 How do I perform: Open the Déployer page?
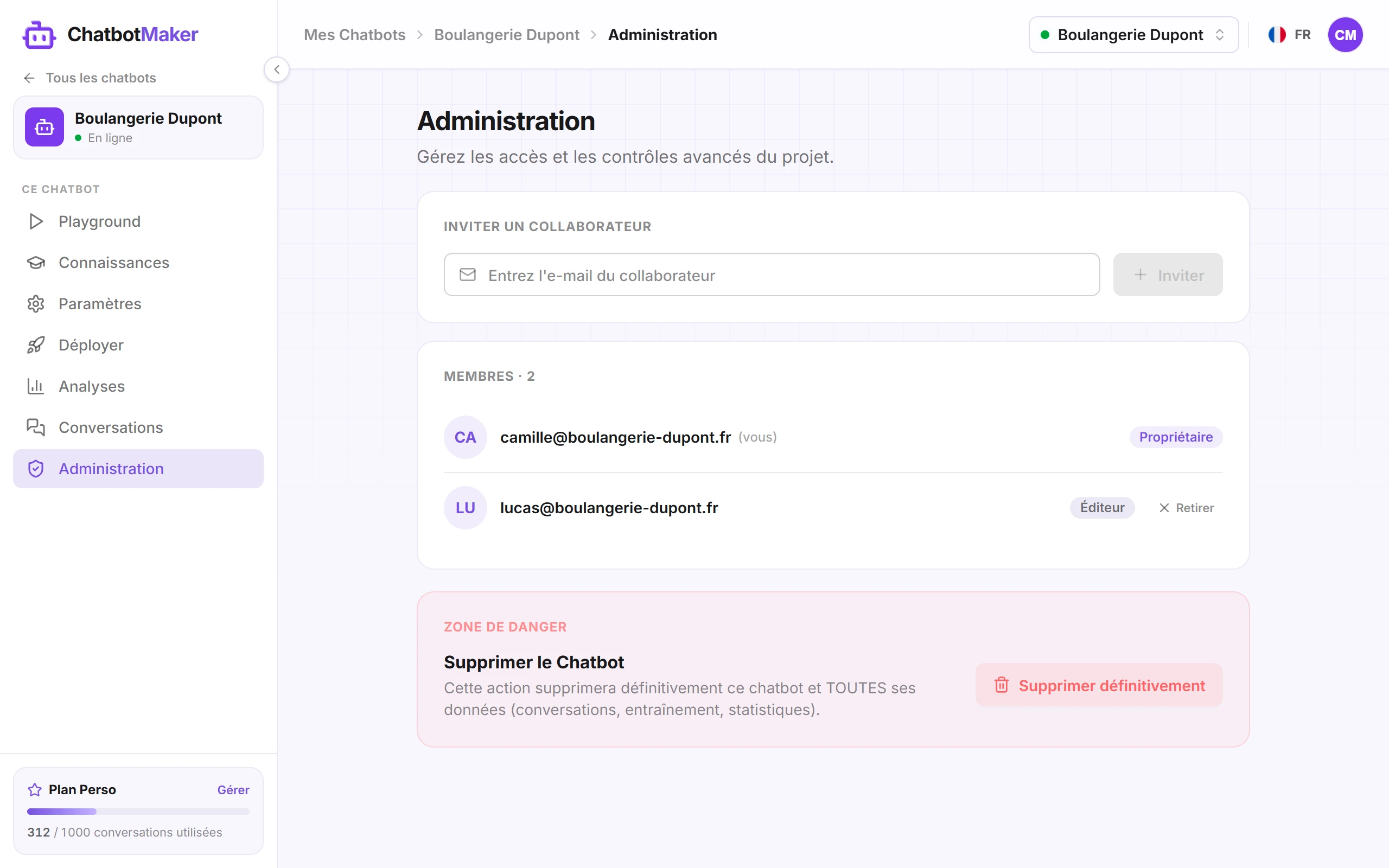click(x=138, y=345)
